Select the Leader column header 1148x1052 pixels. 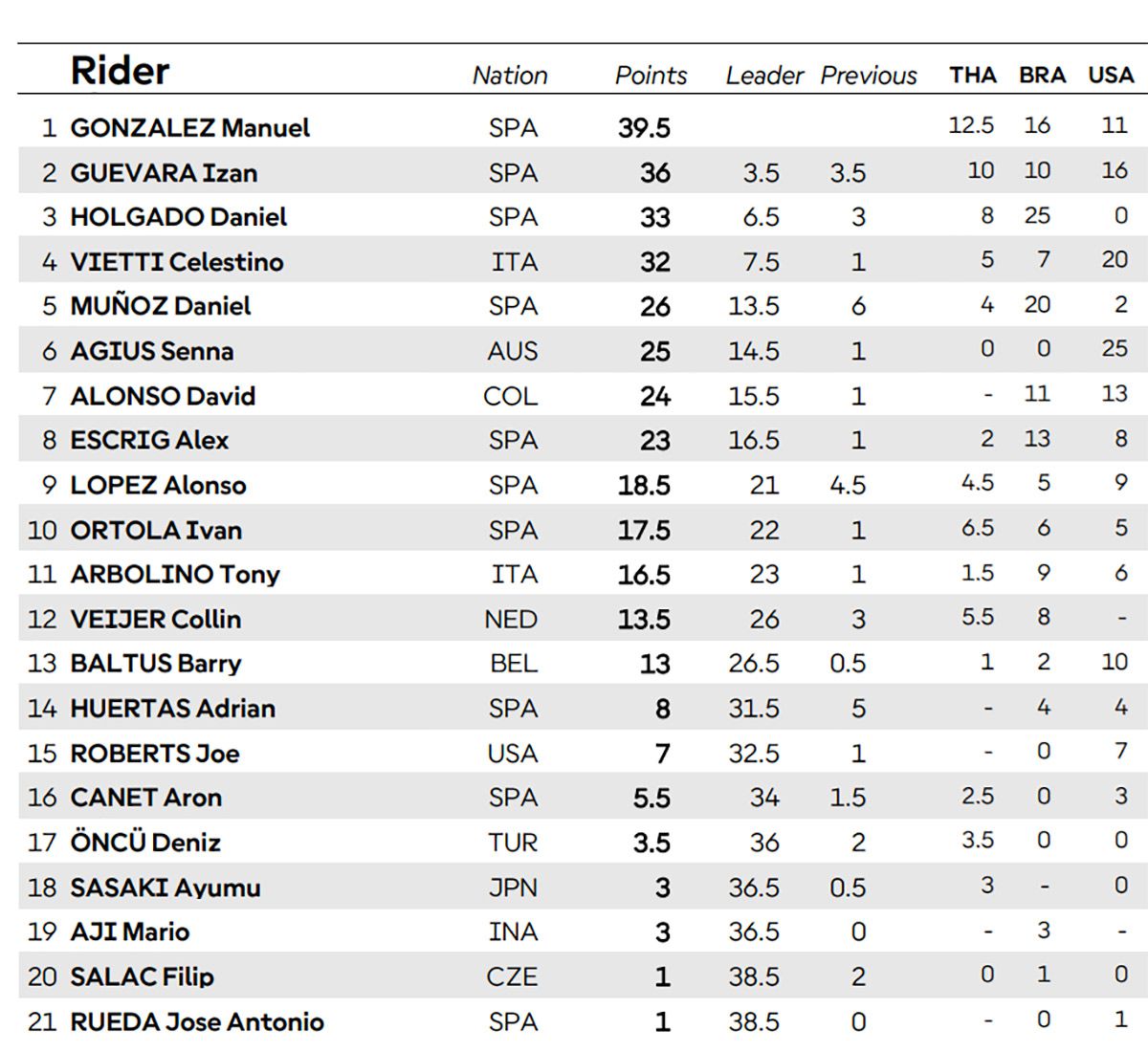pyautogui.click(x=764, y=76)
